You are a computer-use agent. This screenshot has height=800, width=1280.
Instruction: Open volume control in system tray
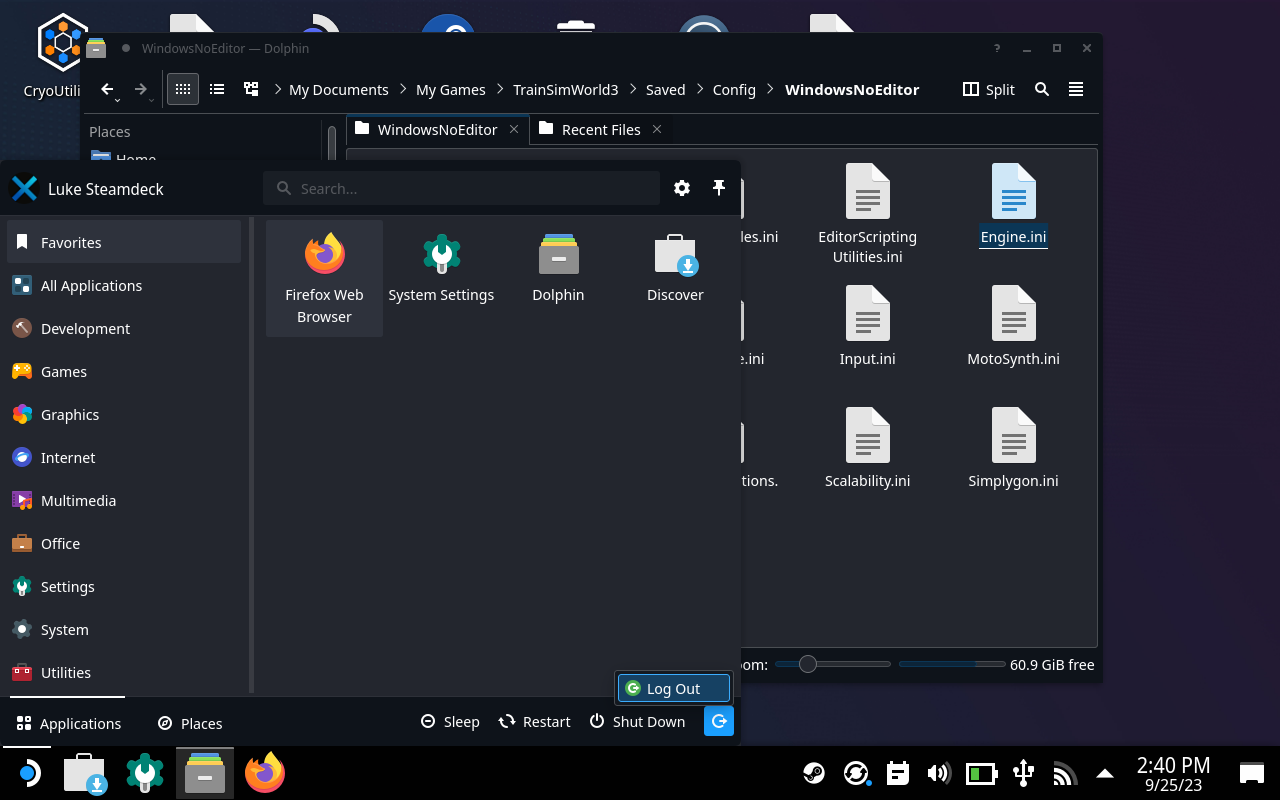938,773
